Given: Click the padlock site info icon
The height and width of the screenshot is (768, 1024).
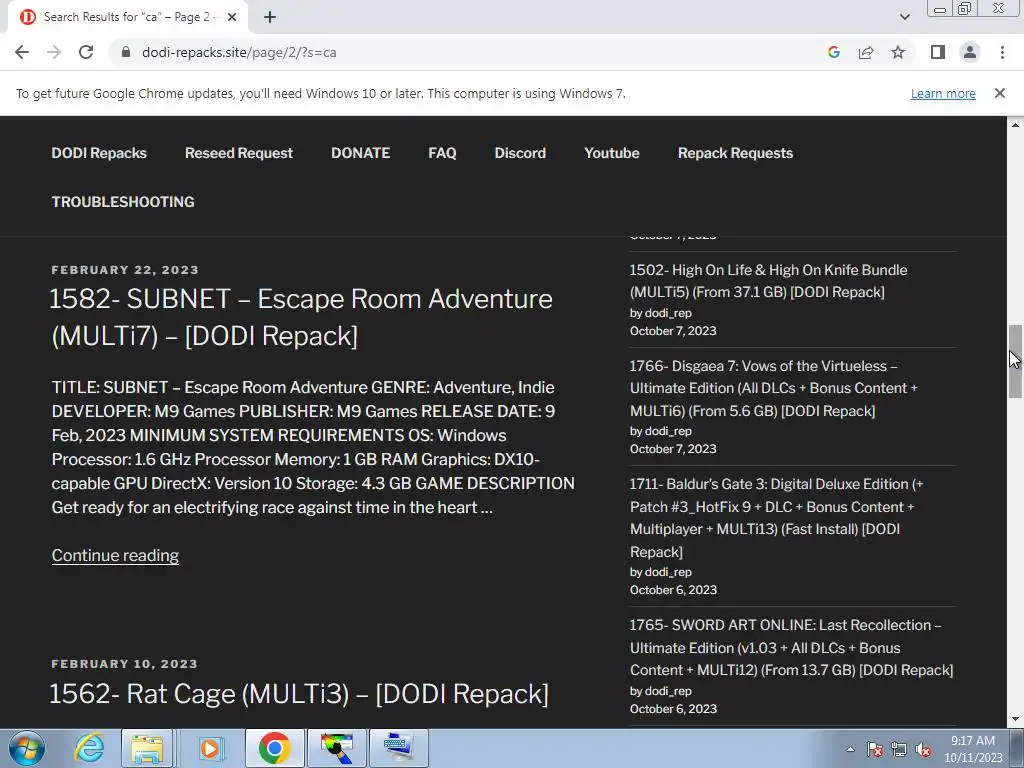Looking at the screenshot, I should [x=126, y=52].
